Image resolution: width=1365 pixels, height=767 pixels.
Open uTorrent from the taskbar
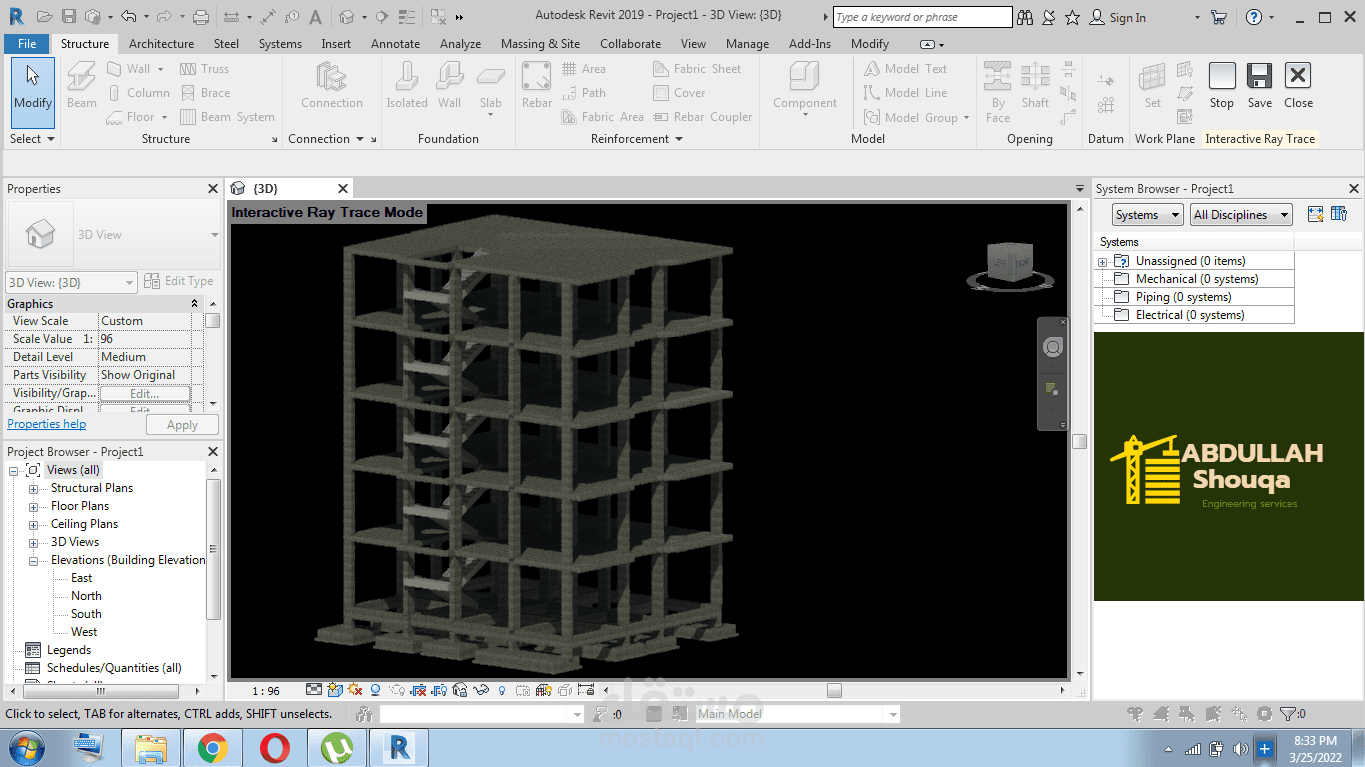336,748
